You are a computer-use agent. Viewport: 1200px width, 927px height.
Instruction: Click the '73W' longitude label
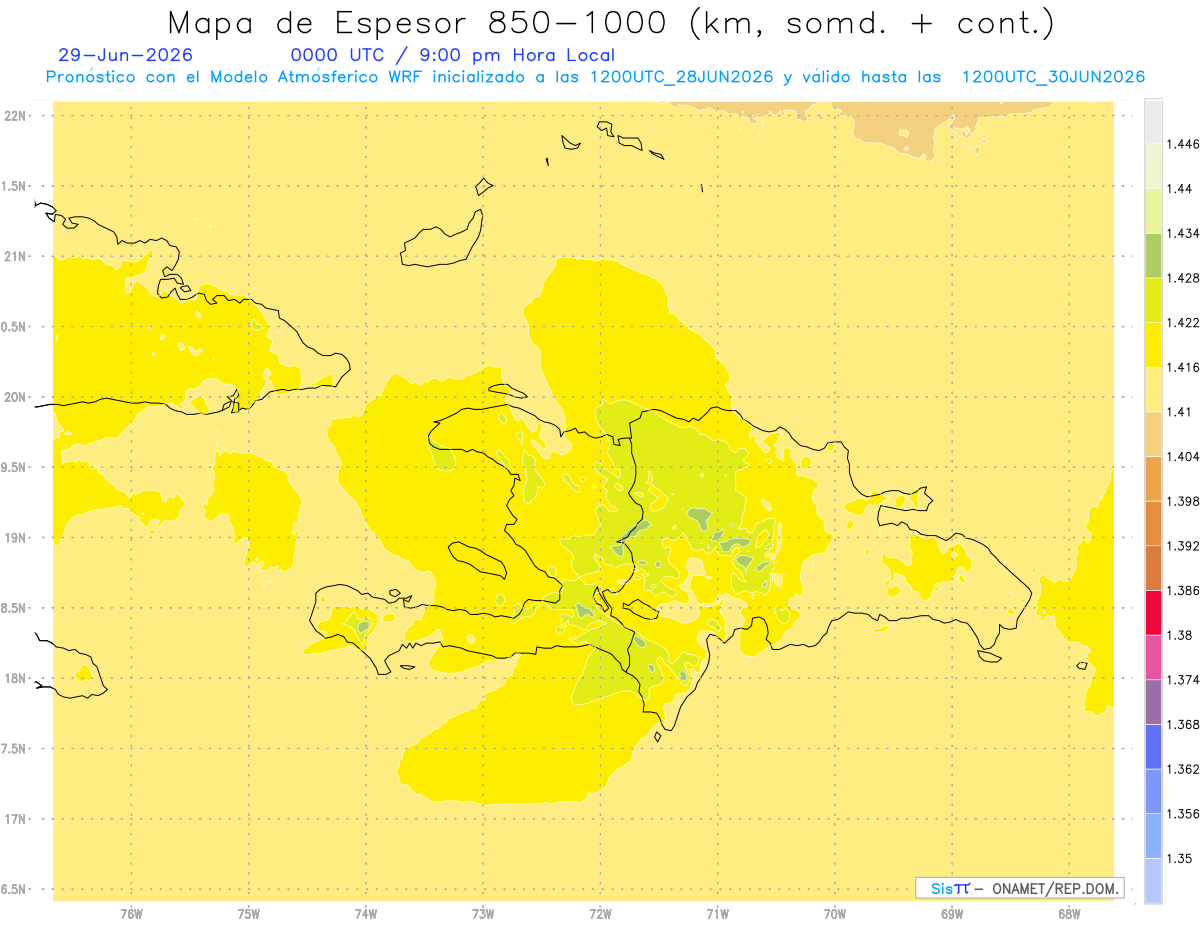click(x=483, y=913)
